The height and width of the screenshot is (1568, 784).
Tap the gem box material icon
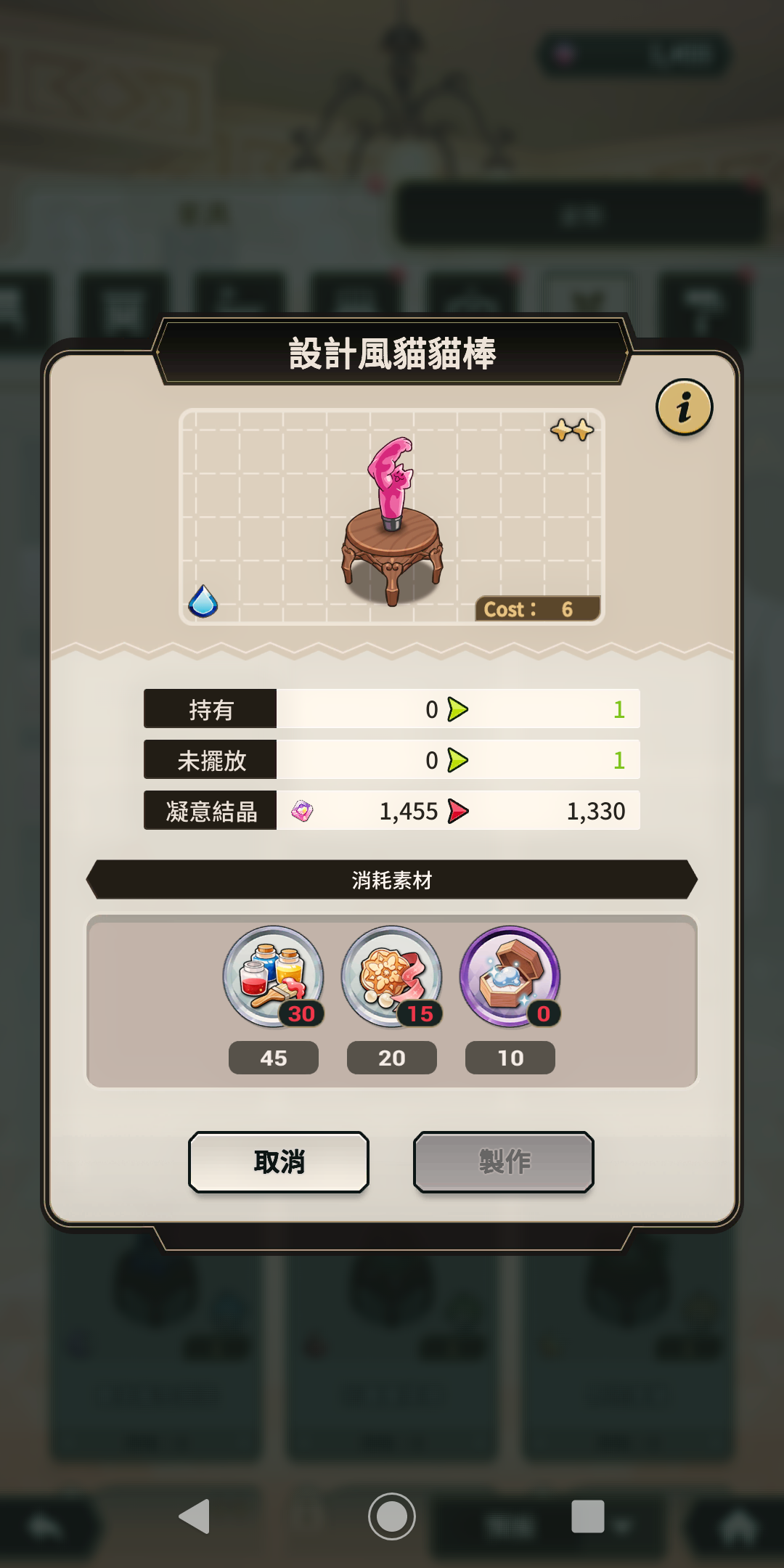(510, 976)
